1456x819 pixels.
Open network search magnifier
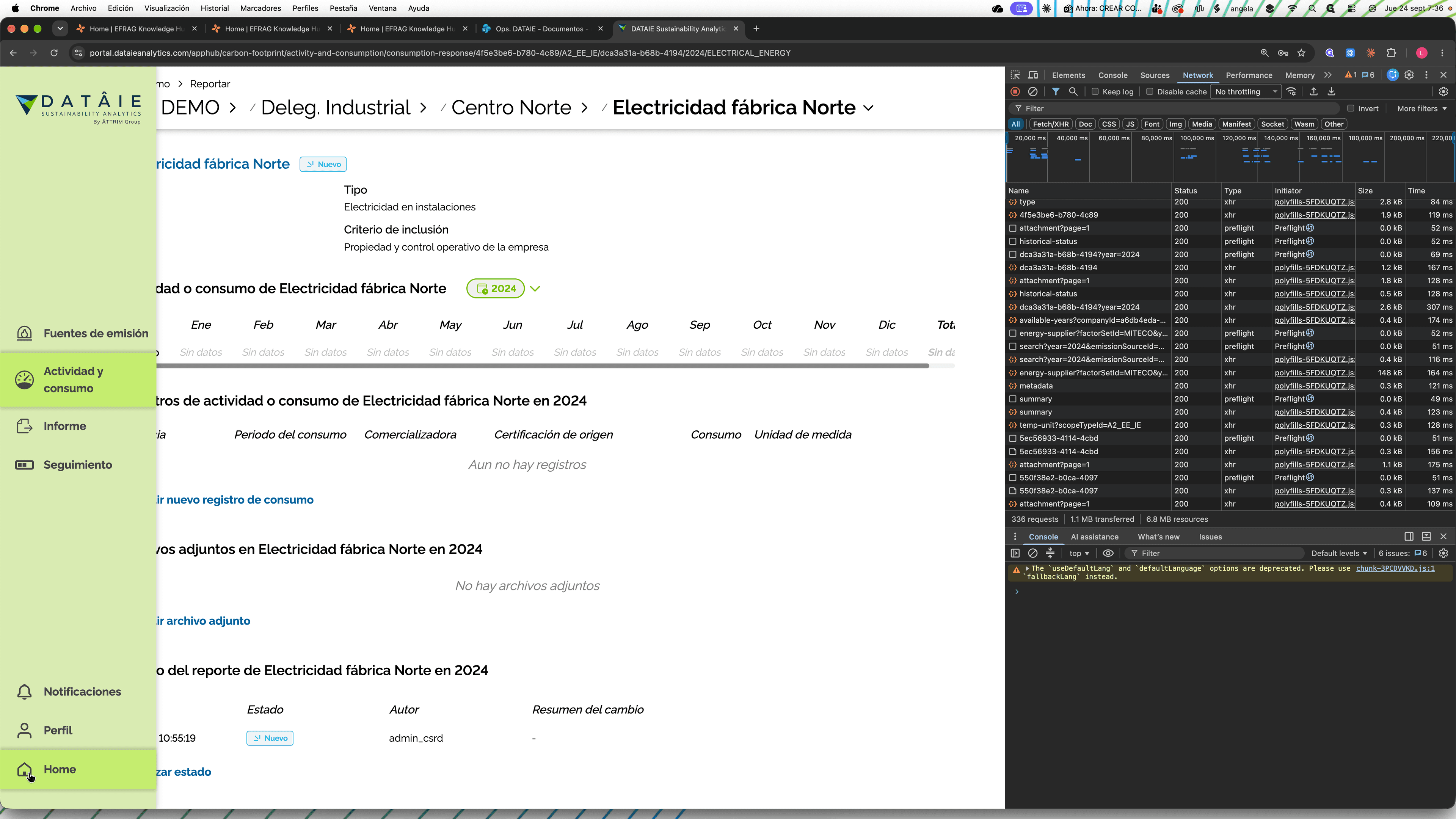[x=1073, y=91]
